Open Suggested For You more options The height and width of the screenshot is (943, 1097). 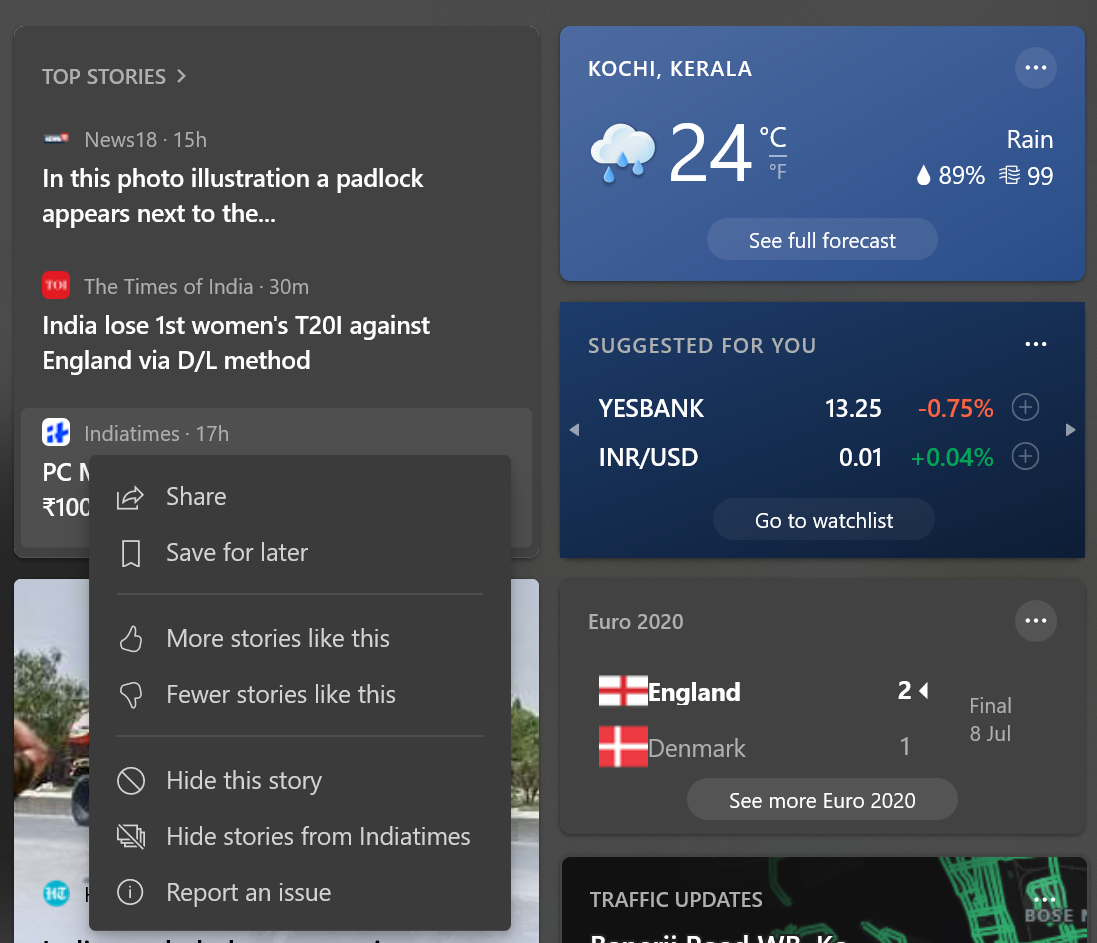click(1035, 344)
